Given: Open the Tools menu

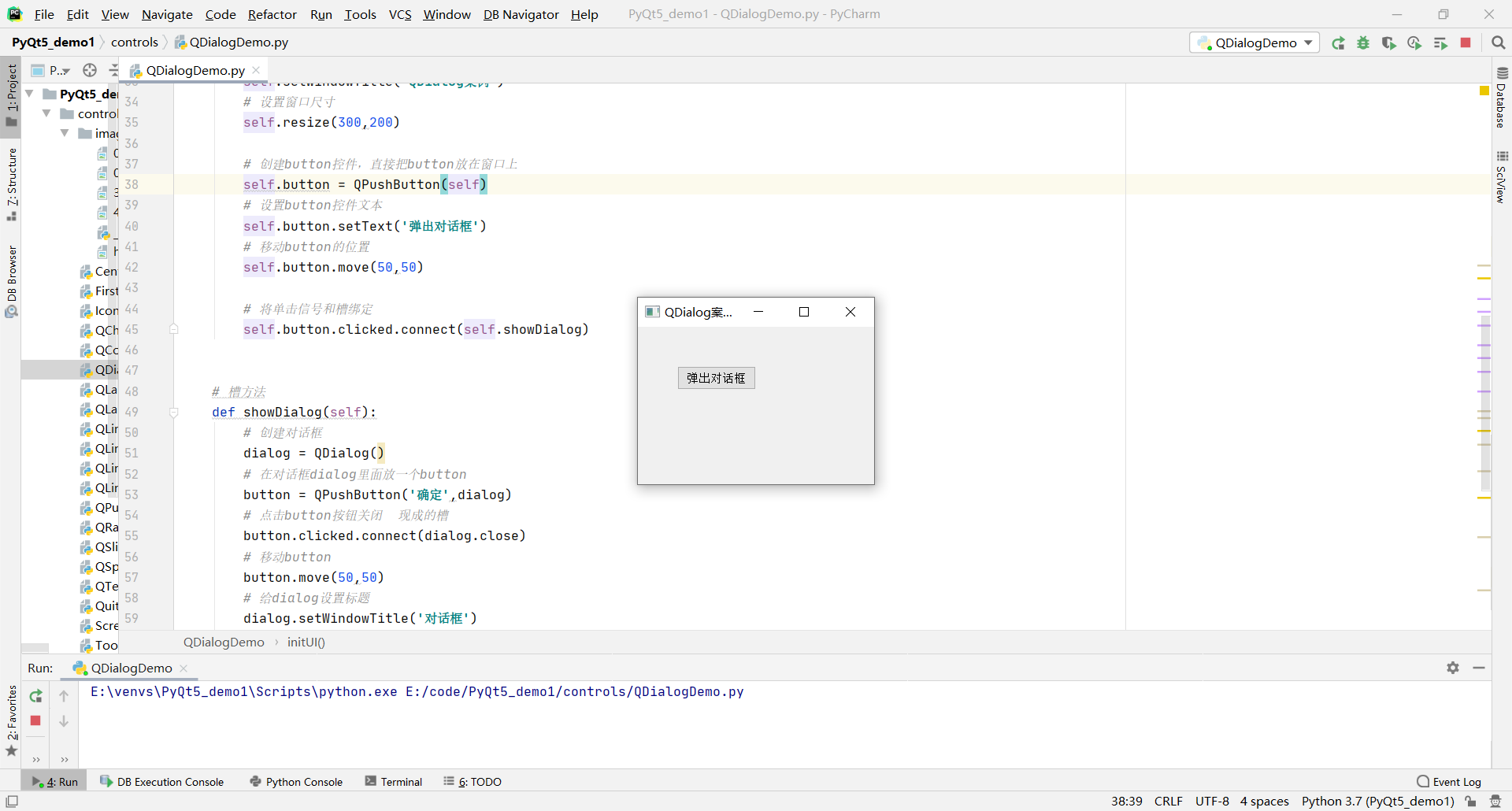Looking at the screenshot, I should click(360, 14).
